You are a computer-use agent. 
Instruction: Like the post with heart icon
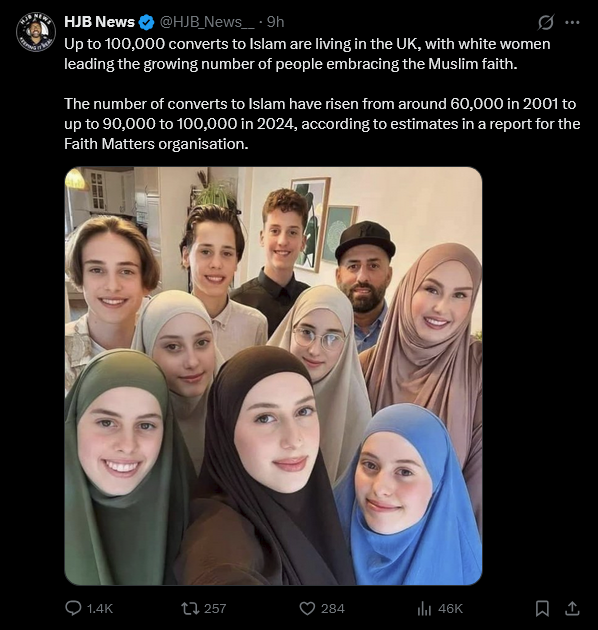[307, 608]
